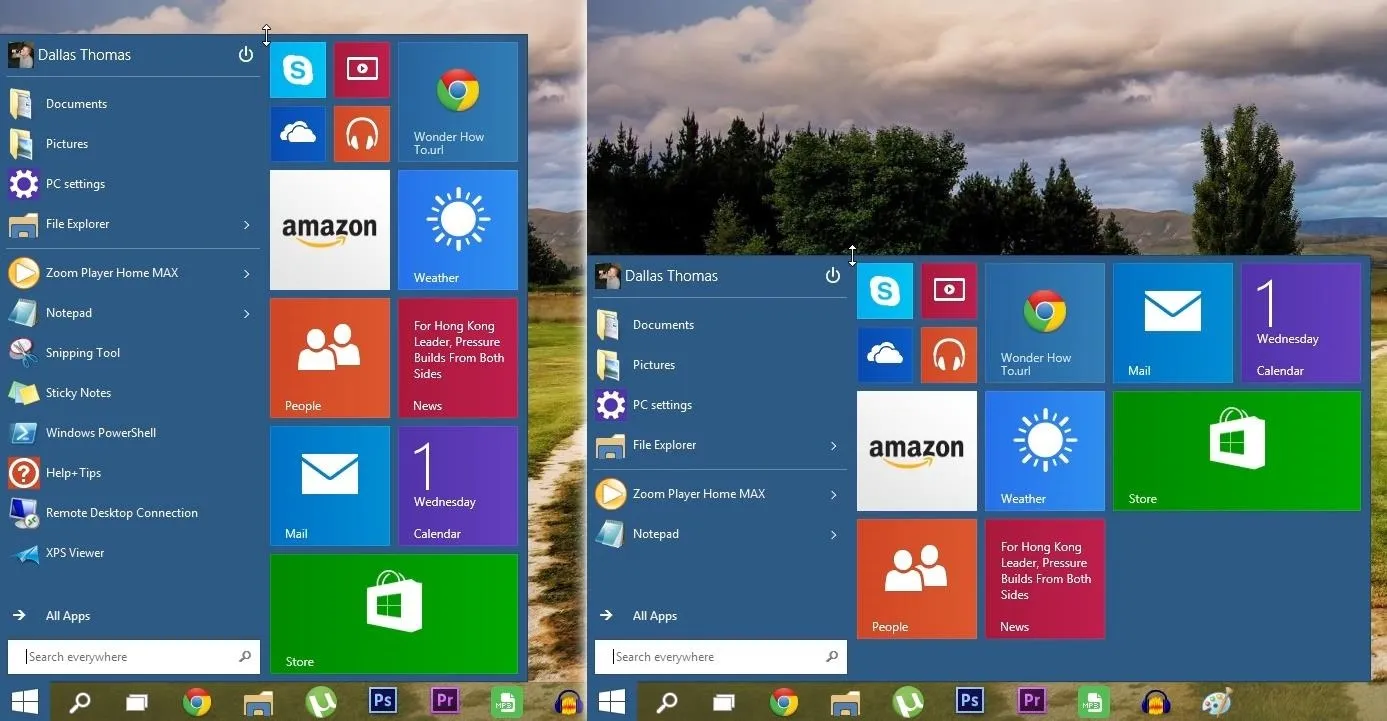This screenshot has height=721, width=1387.
Task: Open the Amazon tile in right Start menu
Action: click(917, 451)
